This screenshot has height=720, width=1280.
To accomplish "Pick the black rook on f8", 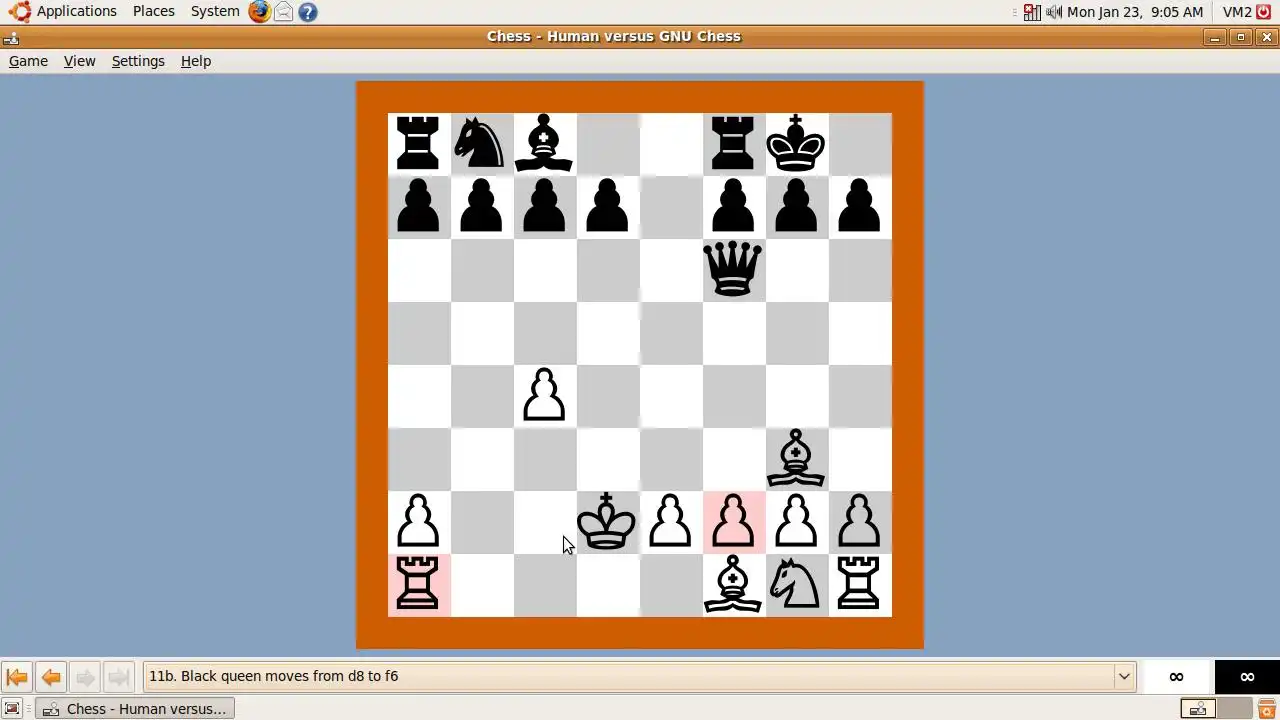I will [733, 143].
